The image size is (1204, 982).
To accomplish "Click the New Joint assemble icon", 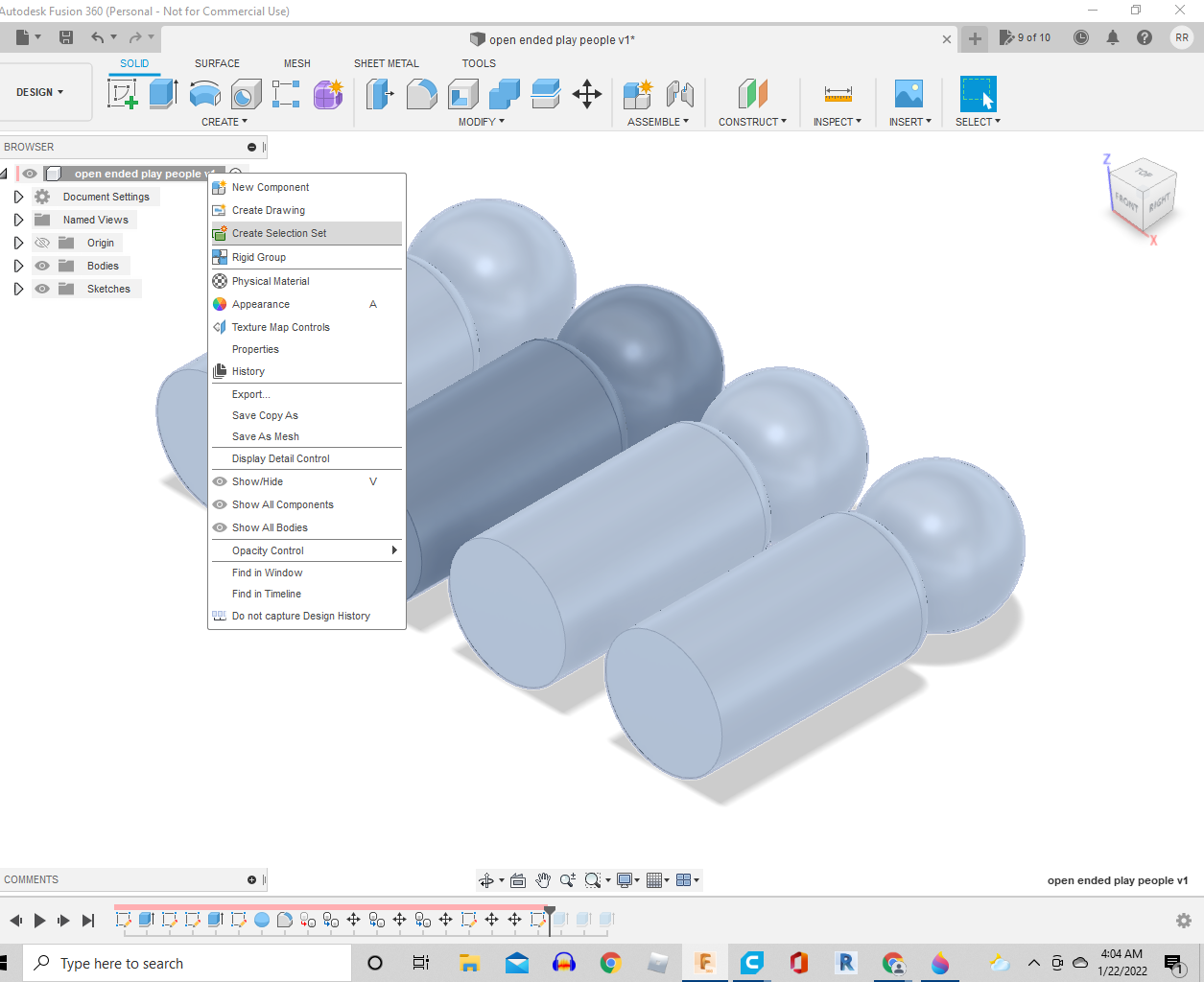I will [x=679, y=94].
